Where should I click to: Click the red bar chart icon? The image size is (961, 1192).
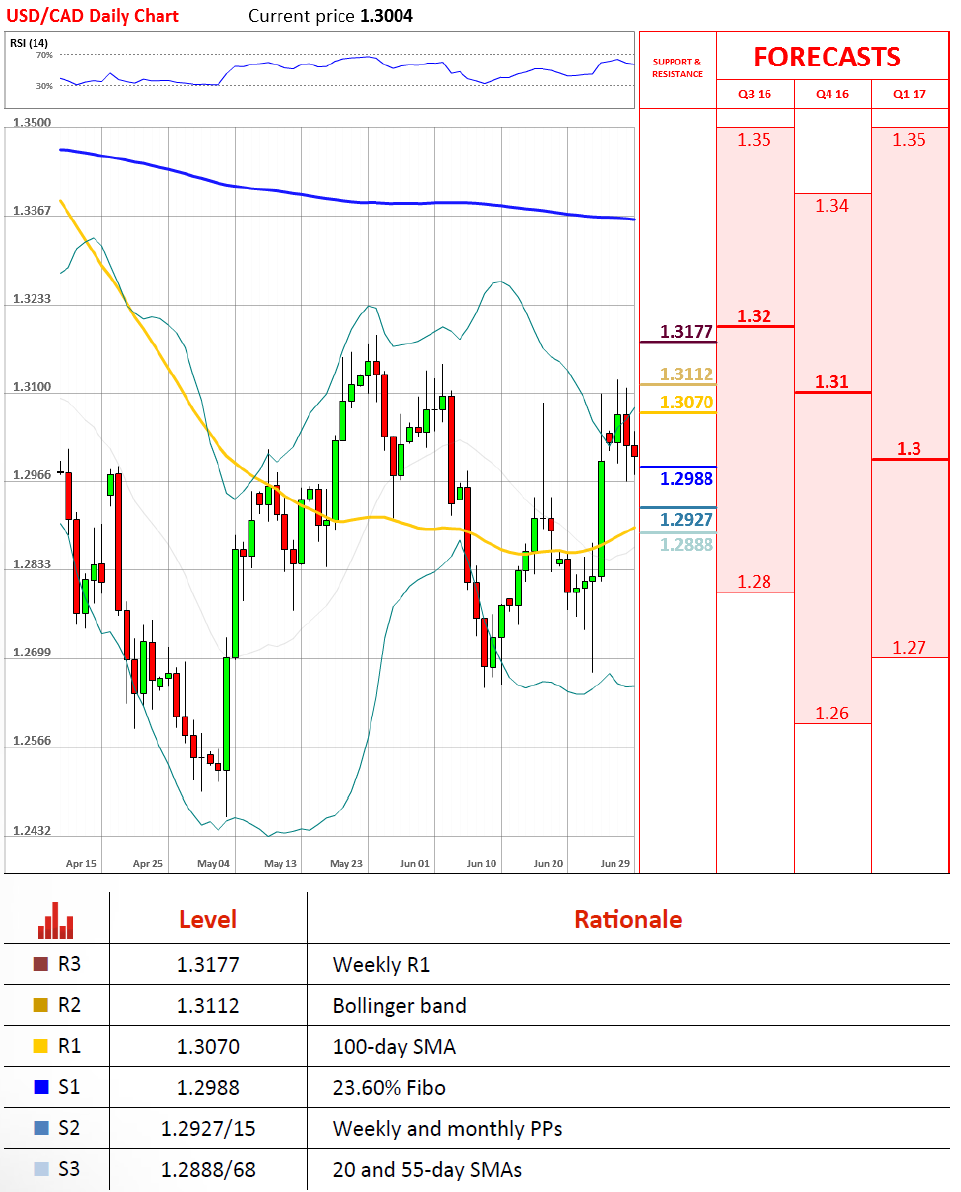point(56,921)
